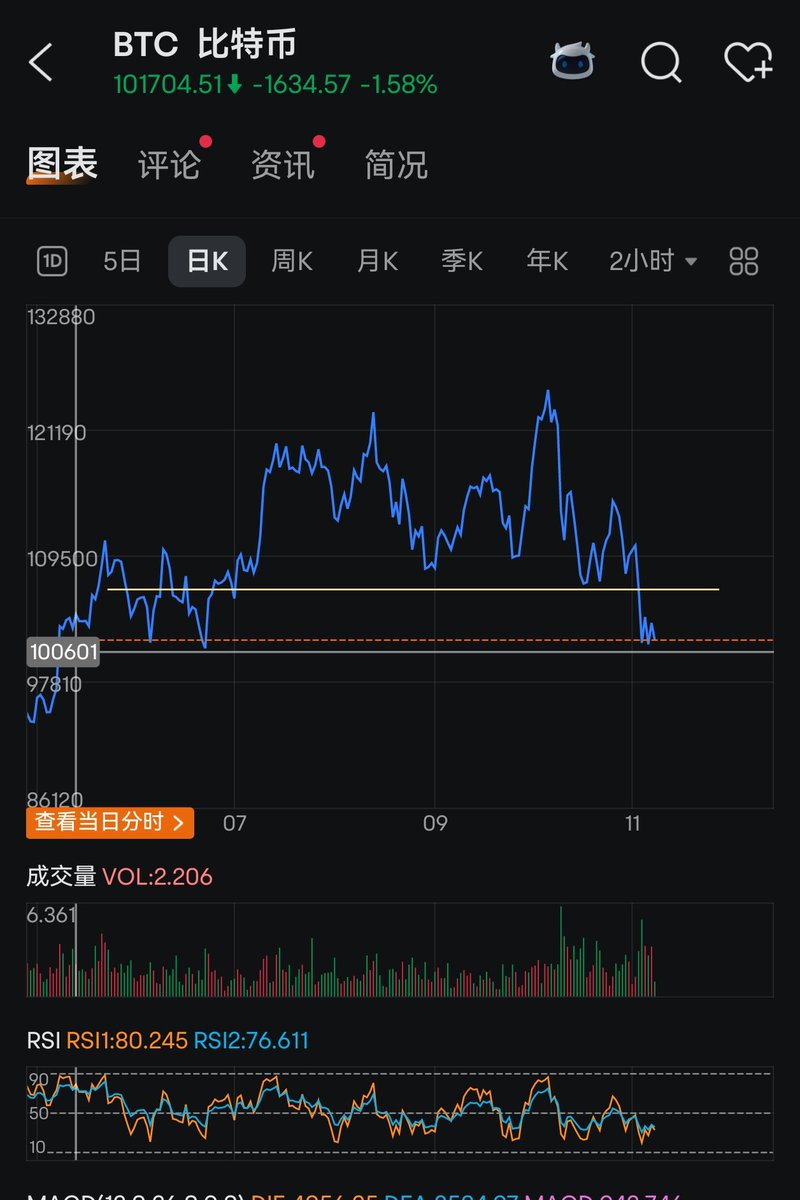Click the 121190 axis label
This screenshot has height=1200, width=800.
click(x=58, y=433)
